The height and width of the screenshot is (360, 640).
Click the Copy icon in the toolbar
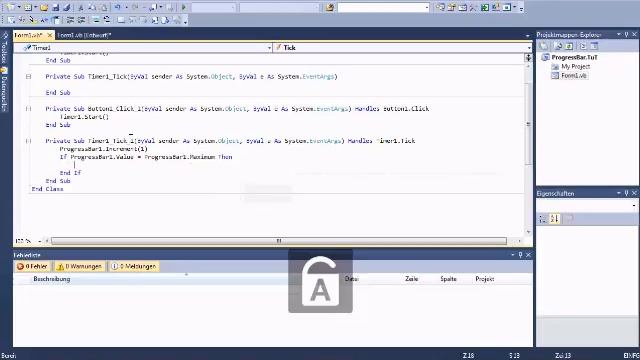pos(92,7)
